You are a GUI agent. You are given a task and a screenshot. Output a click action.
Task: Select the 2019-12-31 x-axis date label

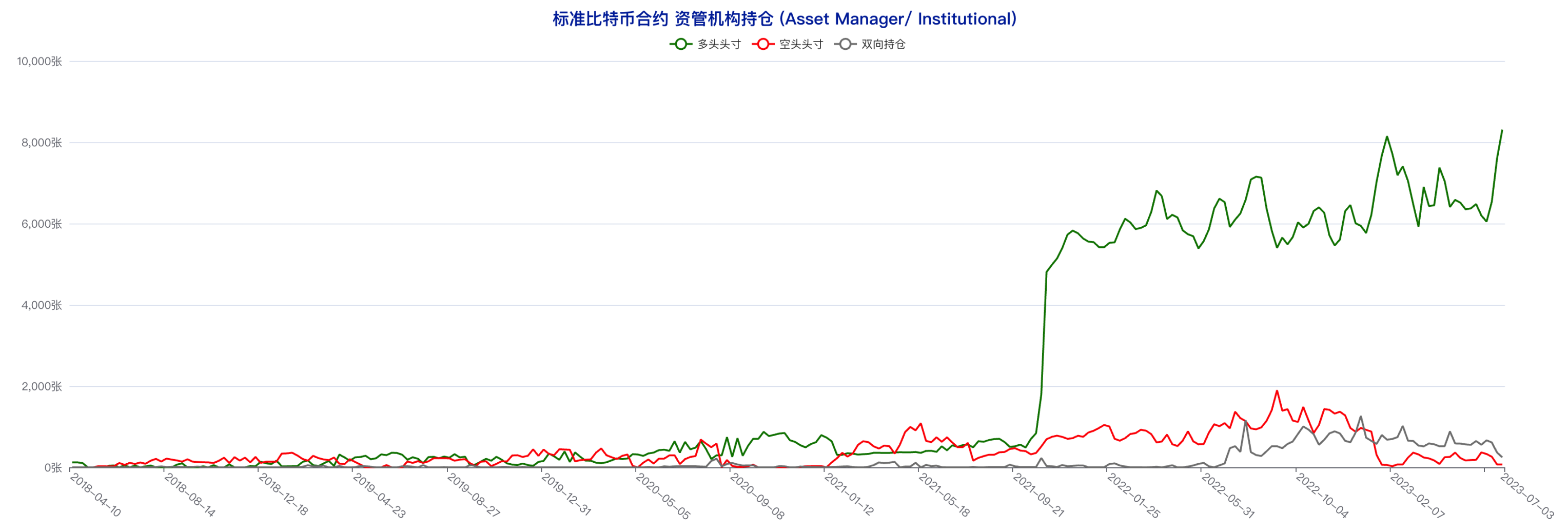click(566, 494)
